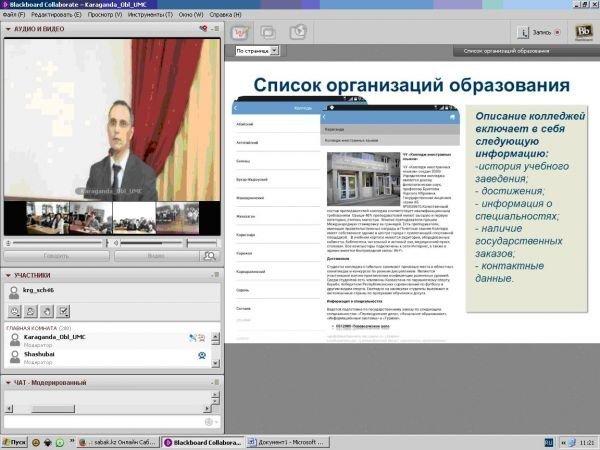
Task: Open the polling response button
Action: tap(62, 311)
